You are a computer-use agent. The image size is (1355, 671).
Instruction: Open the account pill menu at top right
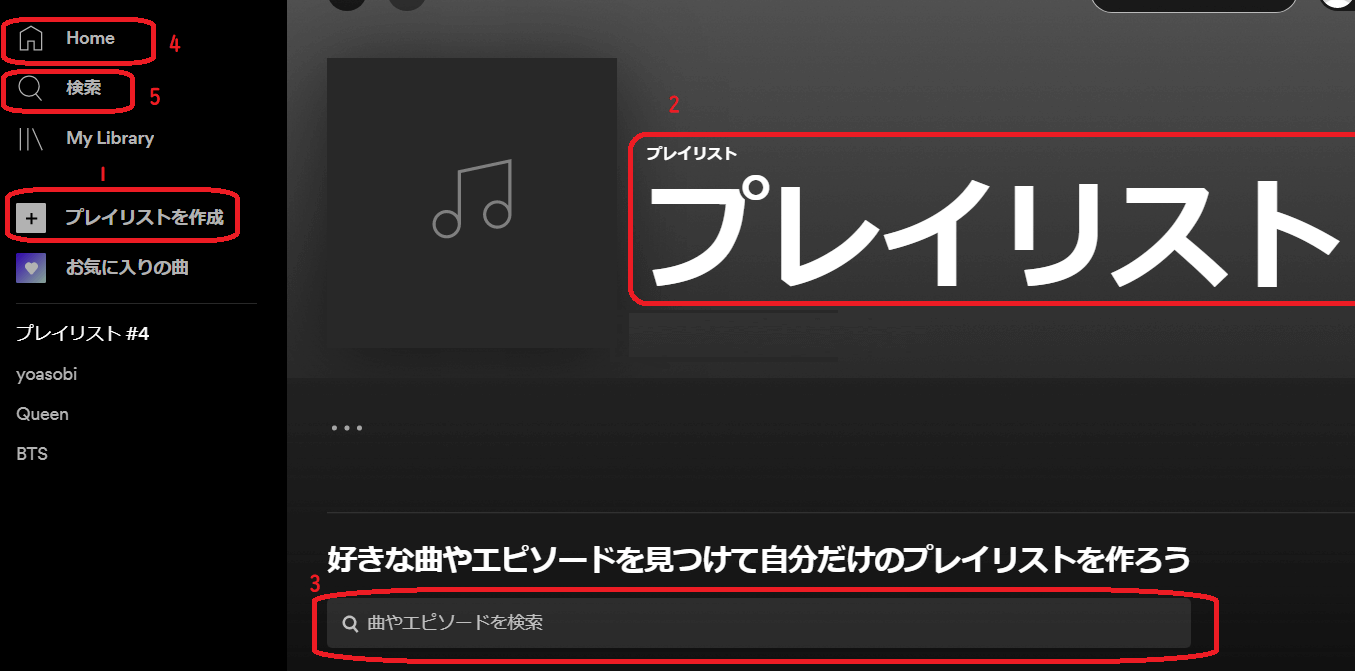pyautogui.click(x=1194, y=3)
